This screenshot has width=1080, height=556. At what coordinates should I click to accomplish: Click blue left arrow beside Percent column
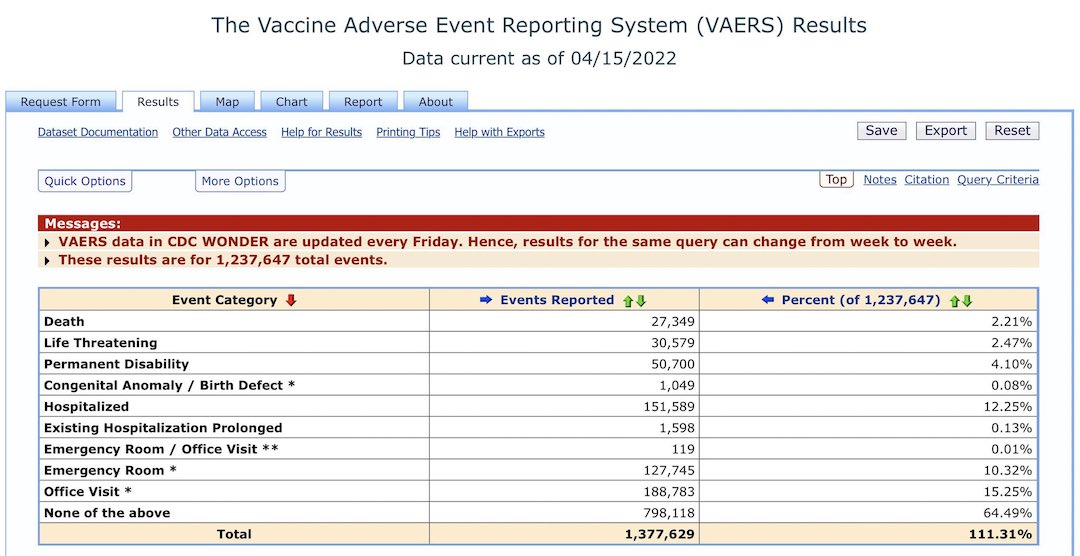pyautogui.click(x=769, y=300)
